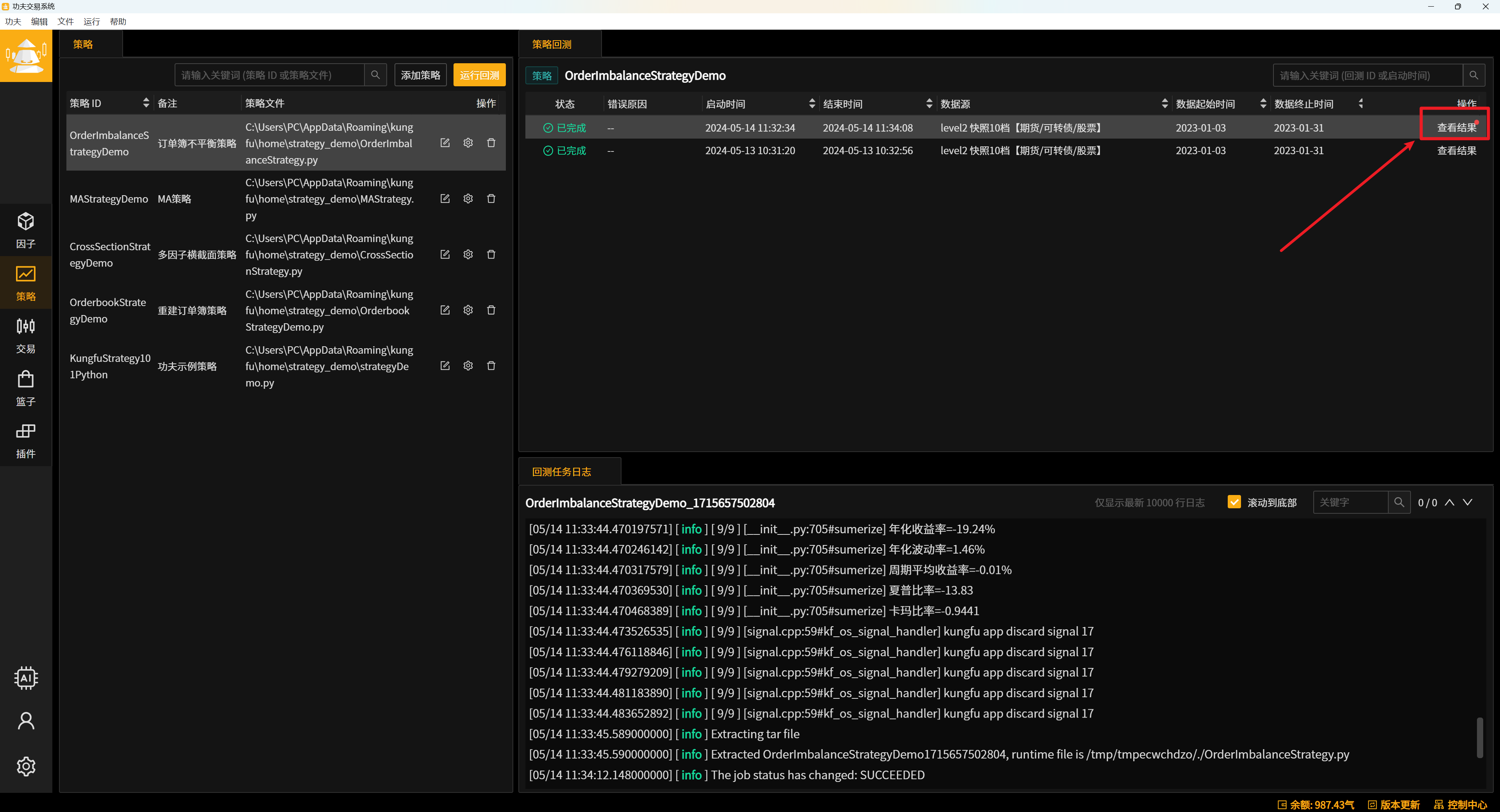The image size is (1500, 812).
Task: Click the 余额 balance in status bar
Action: pyautogui.click(x=1315, y=805)
